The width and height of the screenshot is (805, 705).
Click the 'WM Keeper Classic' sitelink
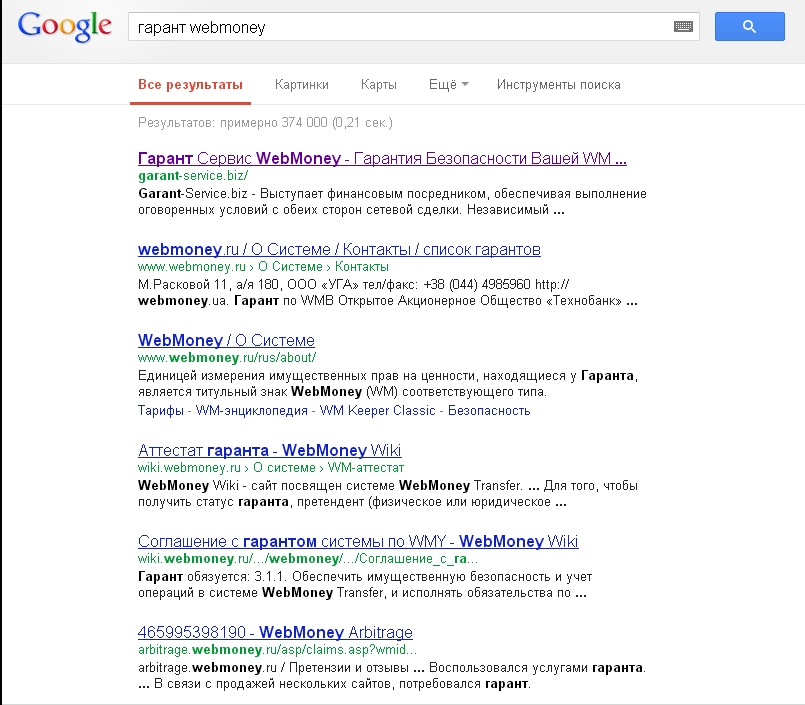coord(376,410)
